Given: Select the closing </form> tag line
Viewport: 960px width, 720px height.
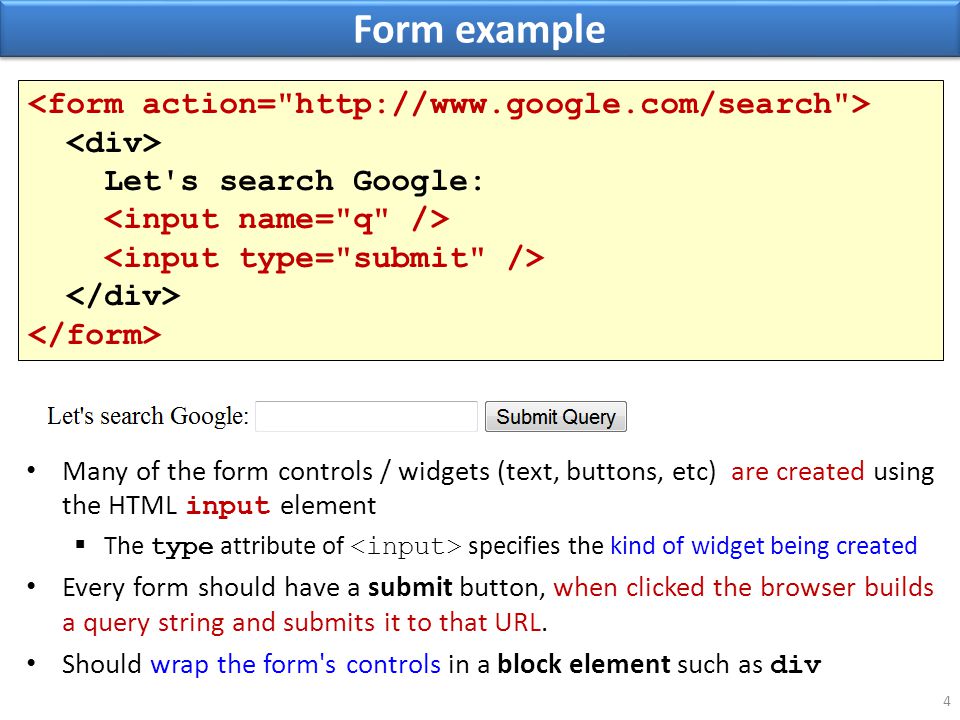Looking at the screenshot, I should pos(94,335).
